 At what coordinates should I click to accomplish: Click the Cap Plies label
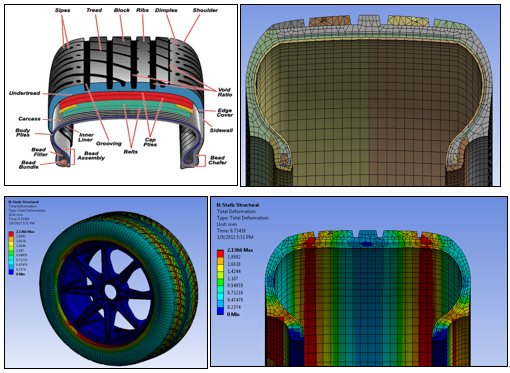[150, 142]
